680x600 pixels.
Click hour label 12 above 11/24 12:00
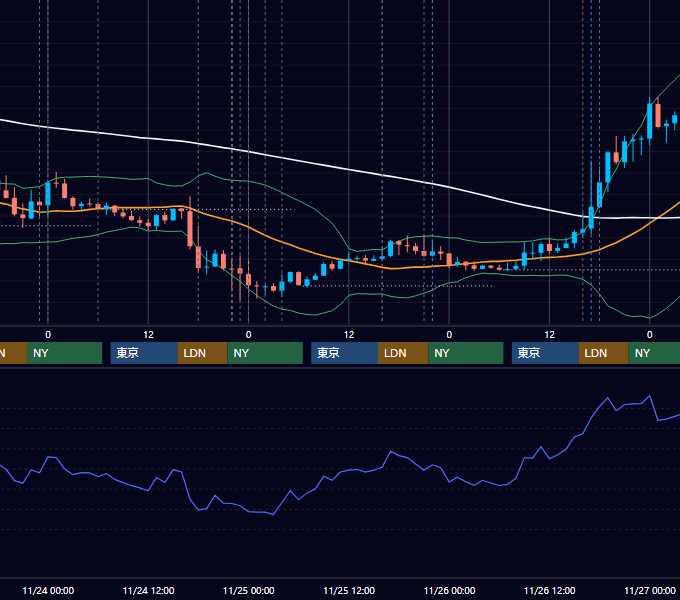click(148, 335)
